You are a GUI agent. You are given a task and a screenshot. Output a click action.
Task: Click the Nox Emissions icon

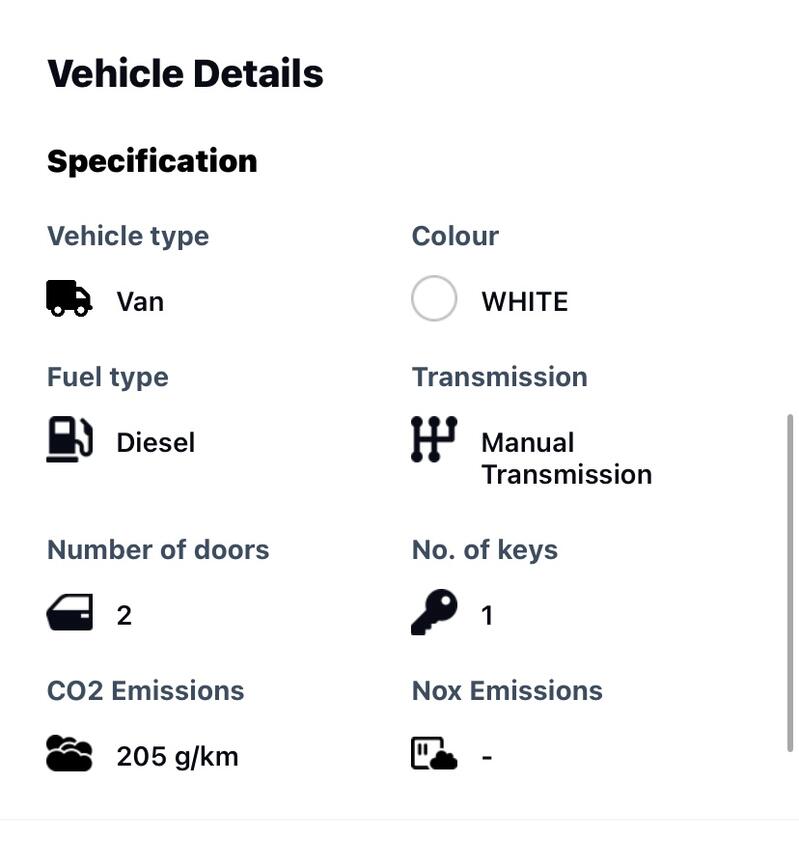point(434,753)
